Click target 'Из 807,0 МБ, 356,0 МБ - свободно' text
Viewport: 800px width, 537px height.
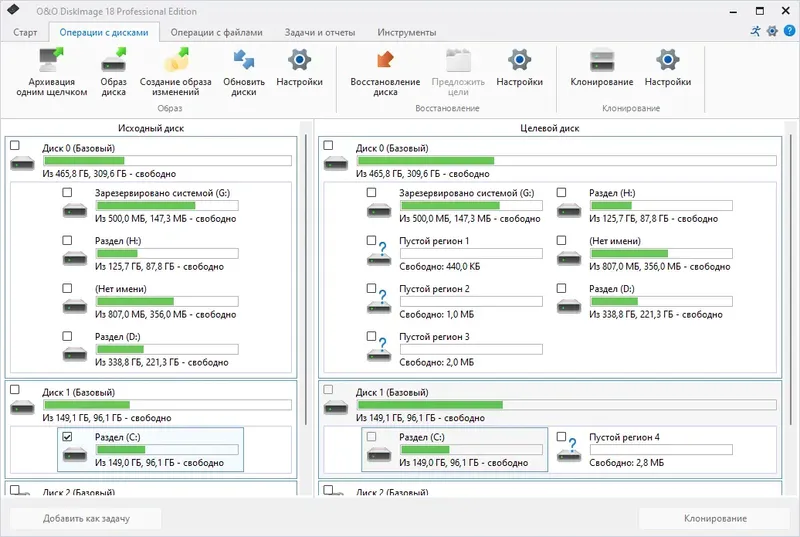660,267
